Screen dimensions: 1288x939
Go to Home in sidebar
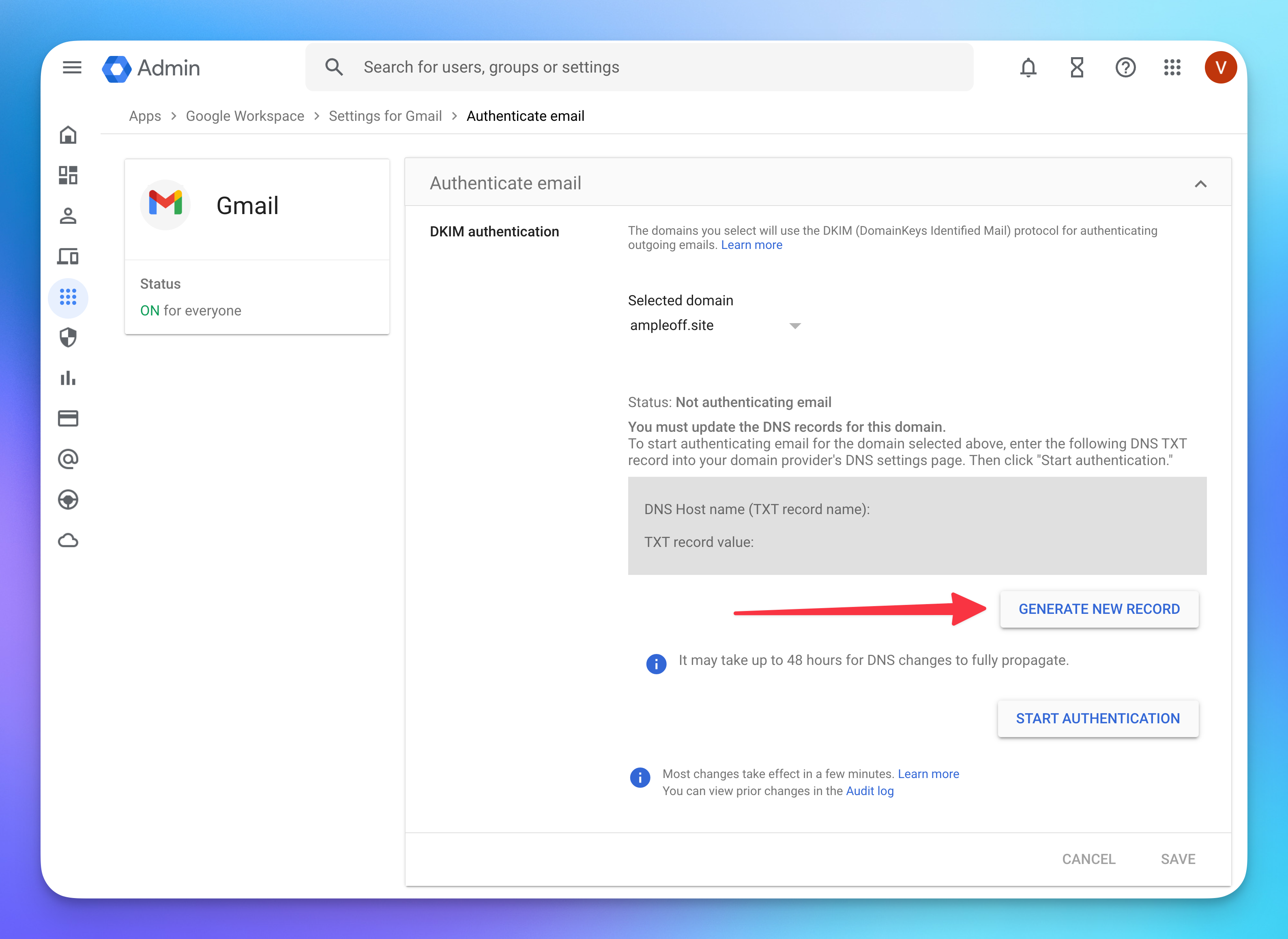point(68,135)
